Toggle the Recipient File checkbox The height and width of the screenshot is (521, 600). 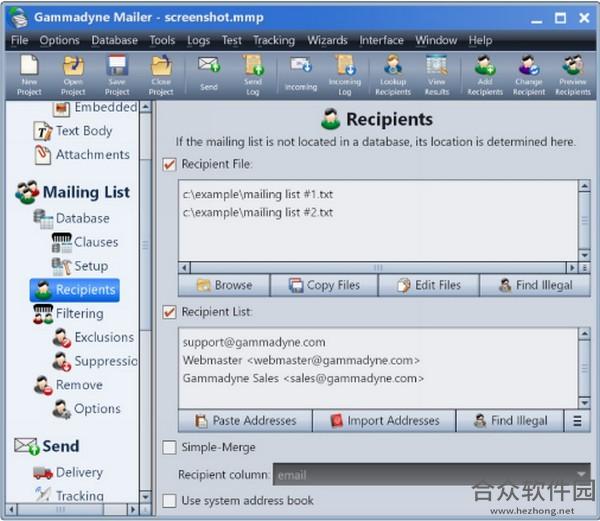coord(170,164)
